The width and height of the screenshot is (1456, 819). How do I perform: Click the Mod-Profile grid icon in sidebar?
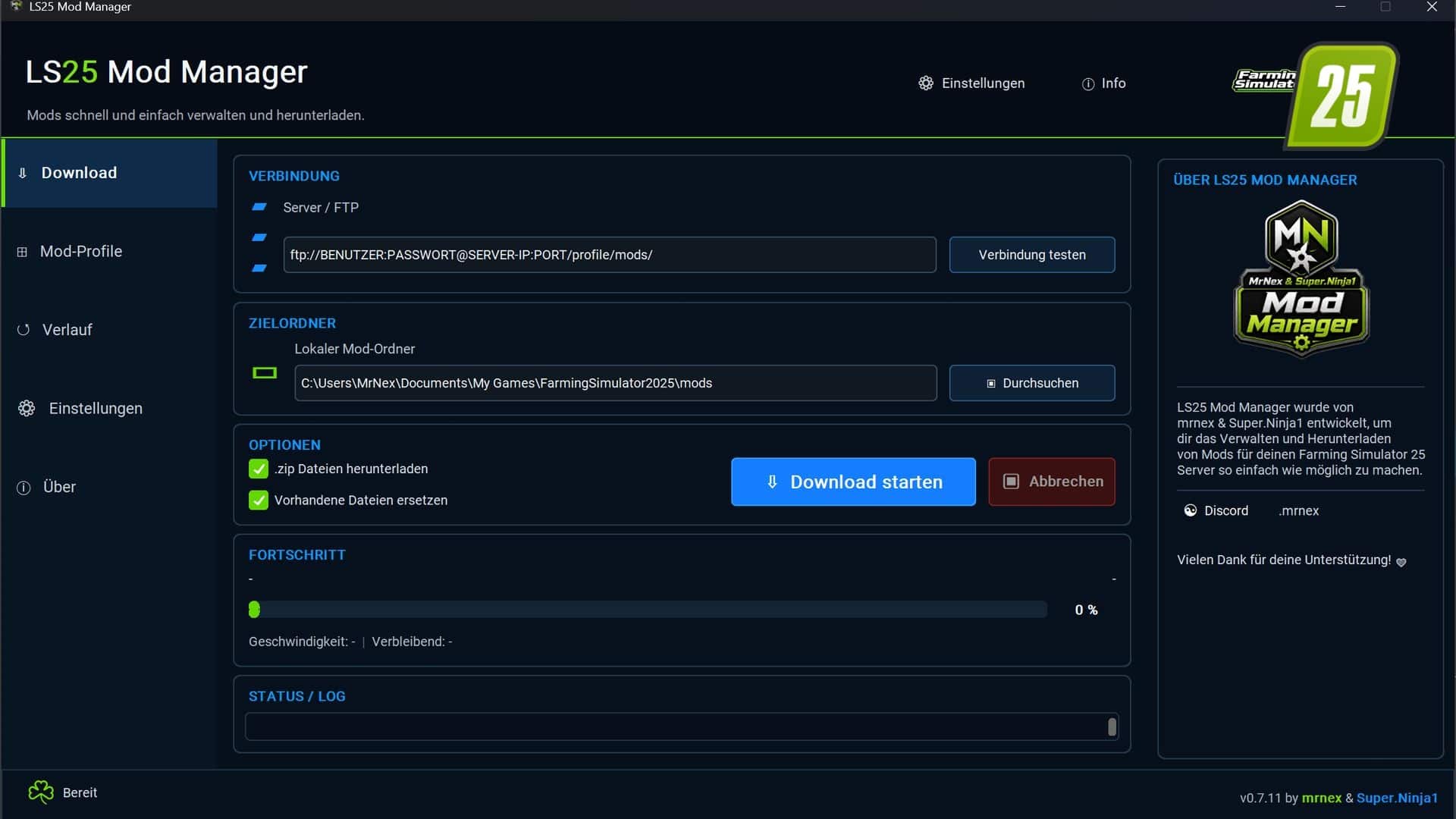pyautogui.click(x=22, y=252)
